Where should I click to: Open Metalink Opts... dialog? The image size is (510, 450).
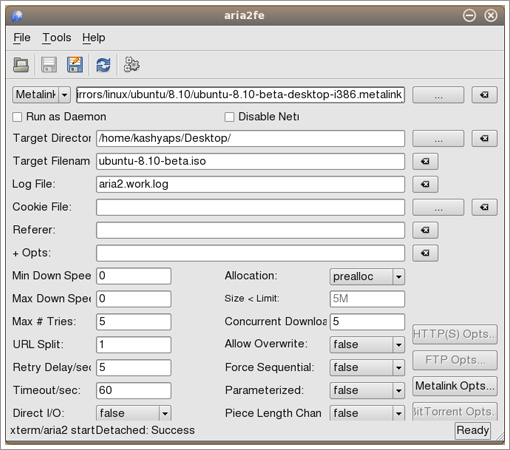point(455,386)
